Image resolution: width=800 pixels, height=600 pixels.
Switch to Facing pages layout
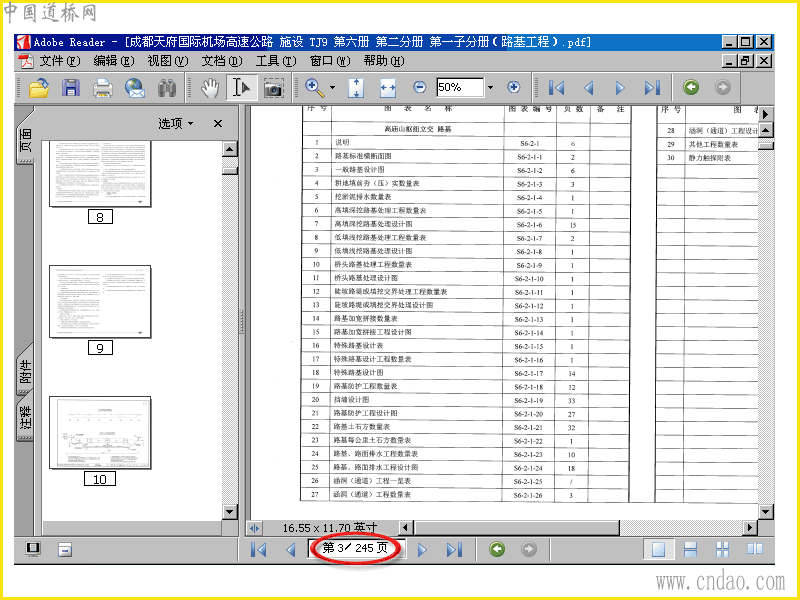click(755, 549)
